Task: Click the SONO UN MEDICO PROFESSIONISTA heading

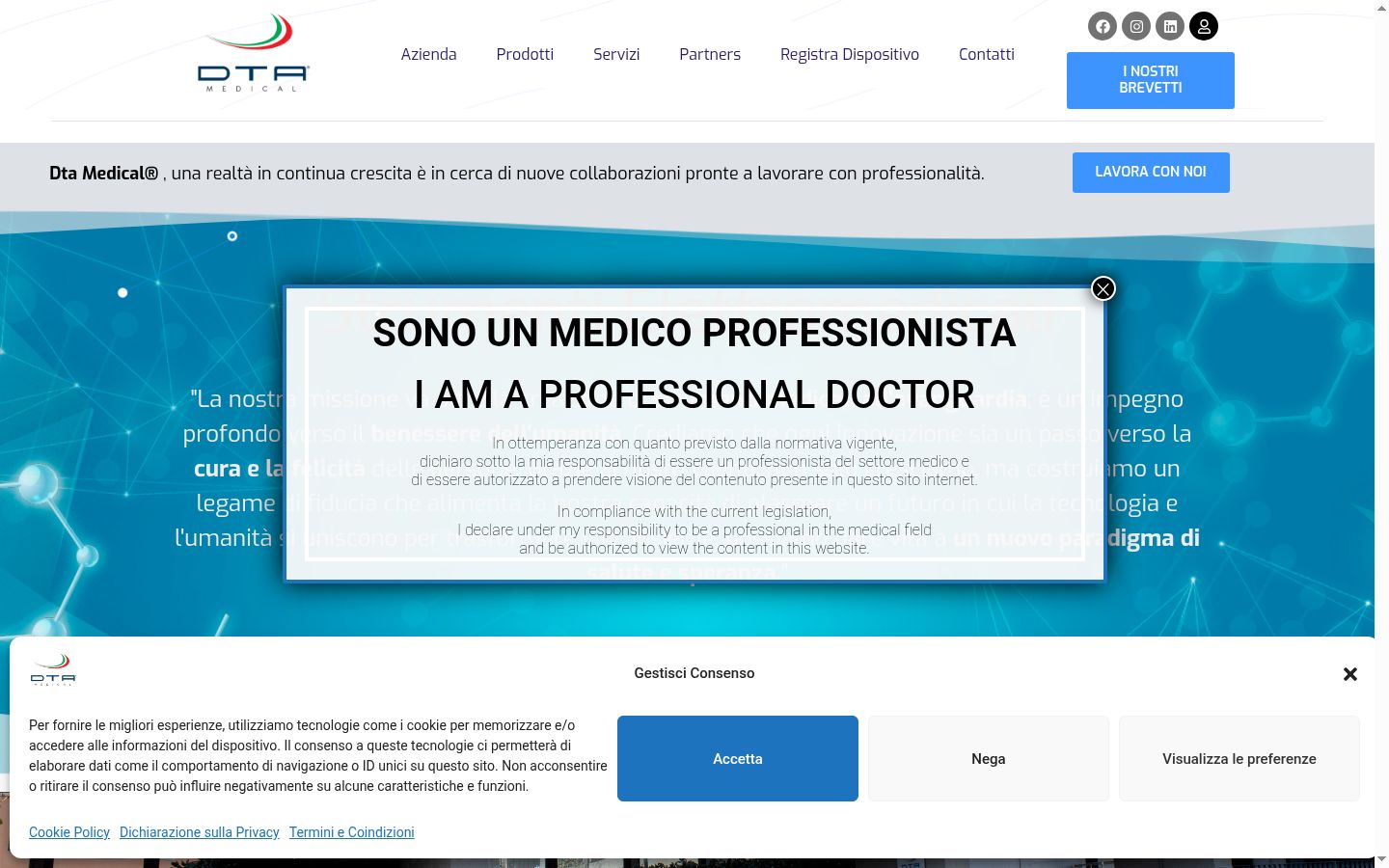Action: point(694,333)
